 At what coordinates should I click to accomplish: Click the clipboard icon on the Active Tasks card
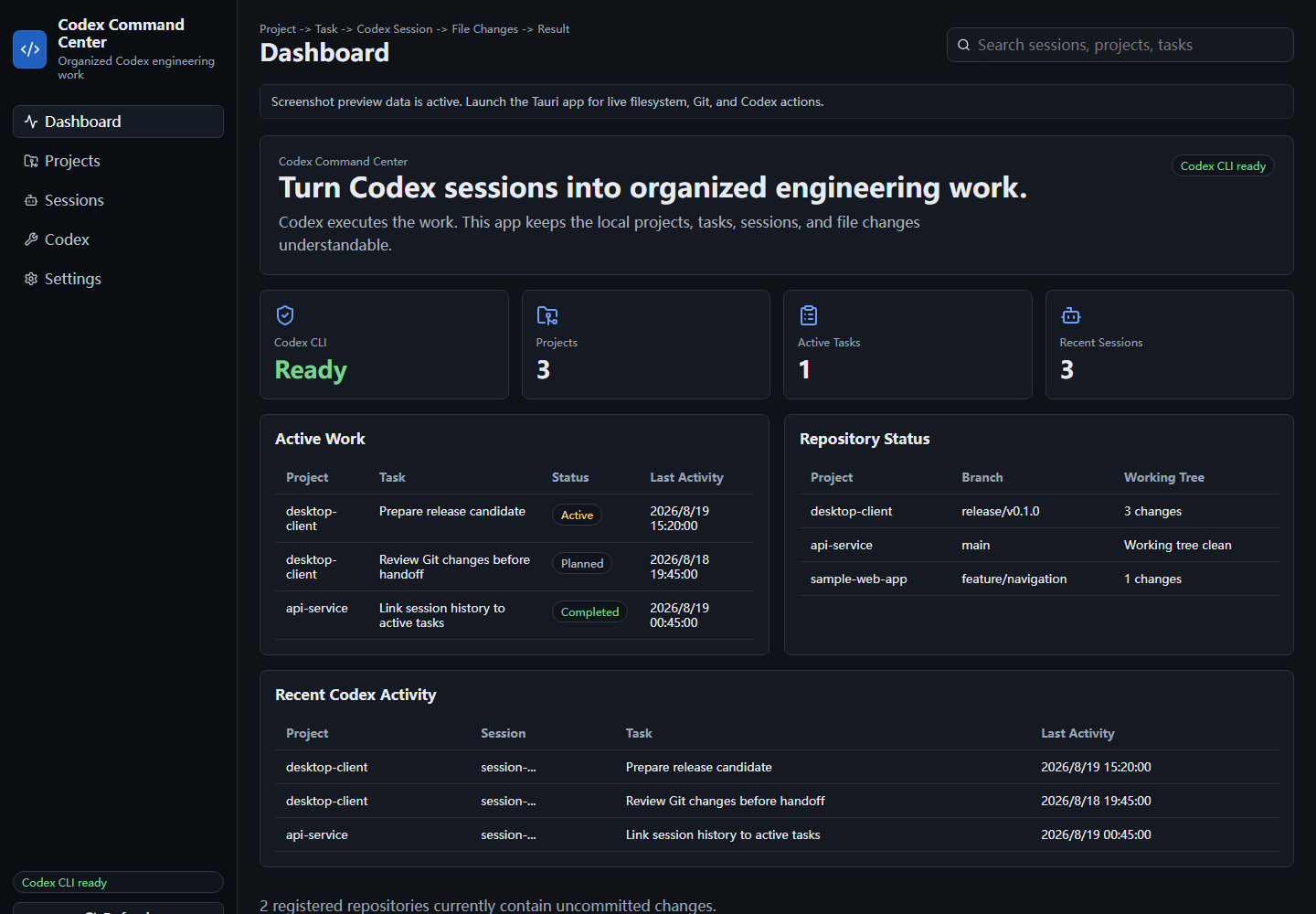pos(809,315)
